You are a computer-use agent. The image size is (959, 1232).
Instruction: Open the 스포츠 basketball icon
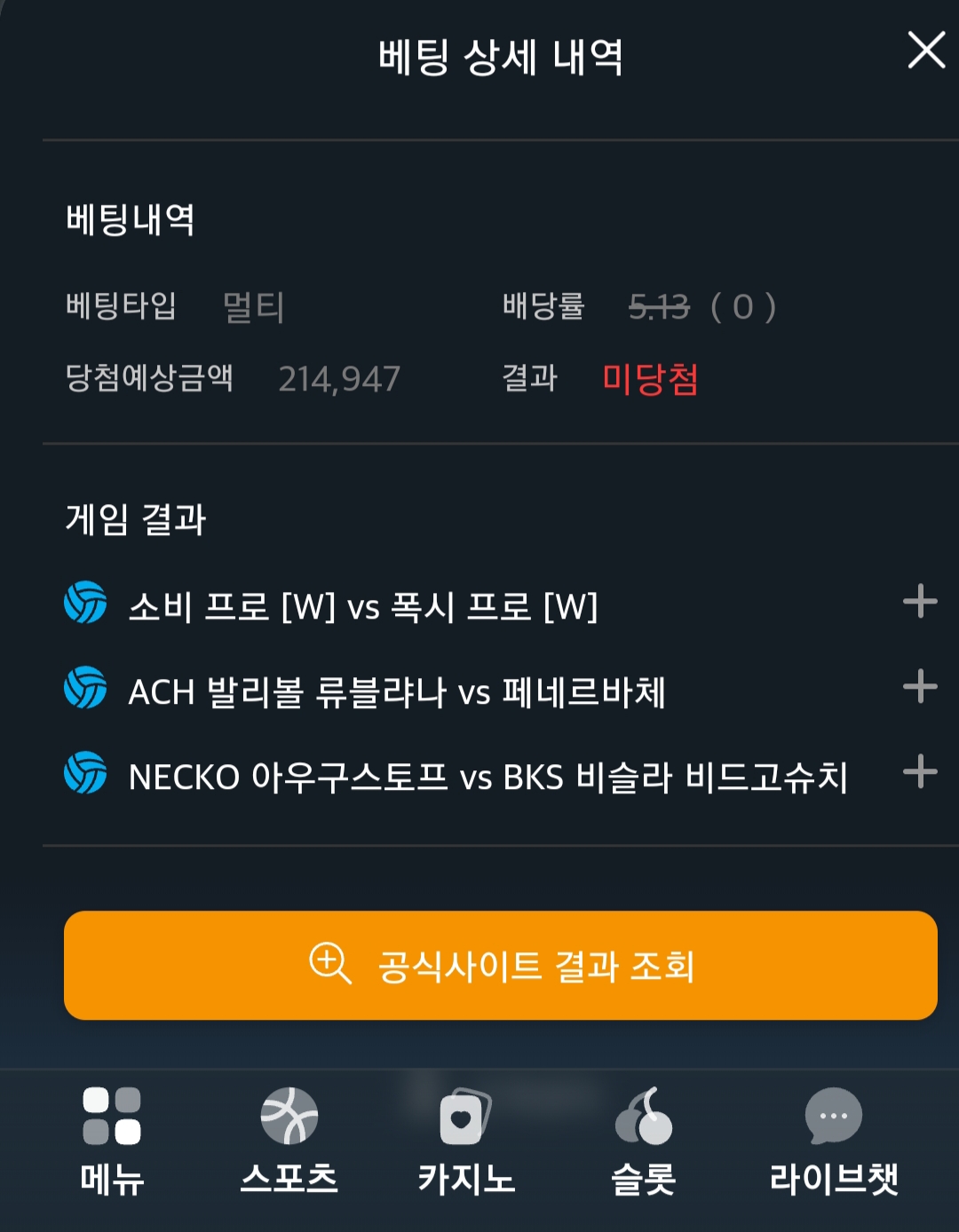click(x=289, y=1116)
